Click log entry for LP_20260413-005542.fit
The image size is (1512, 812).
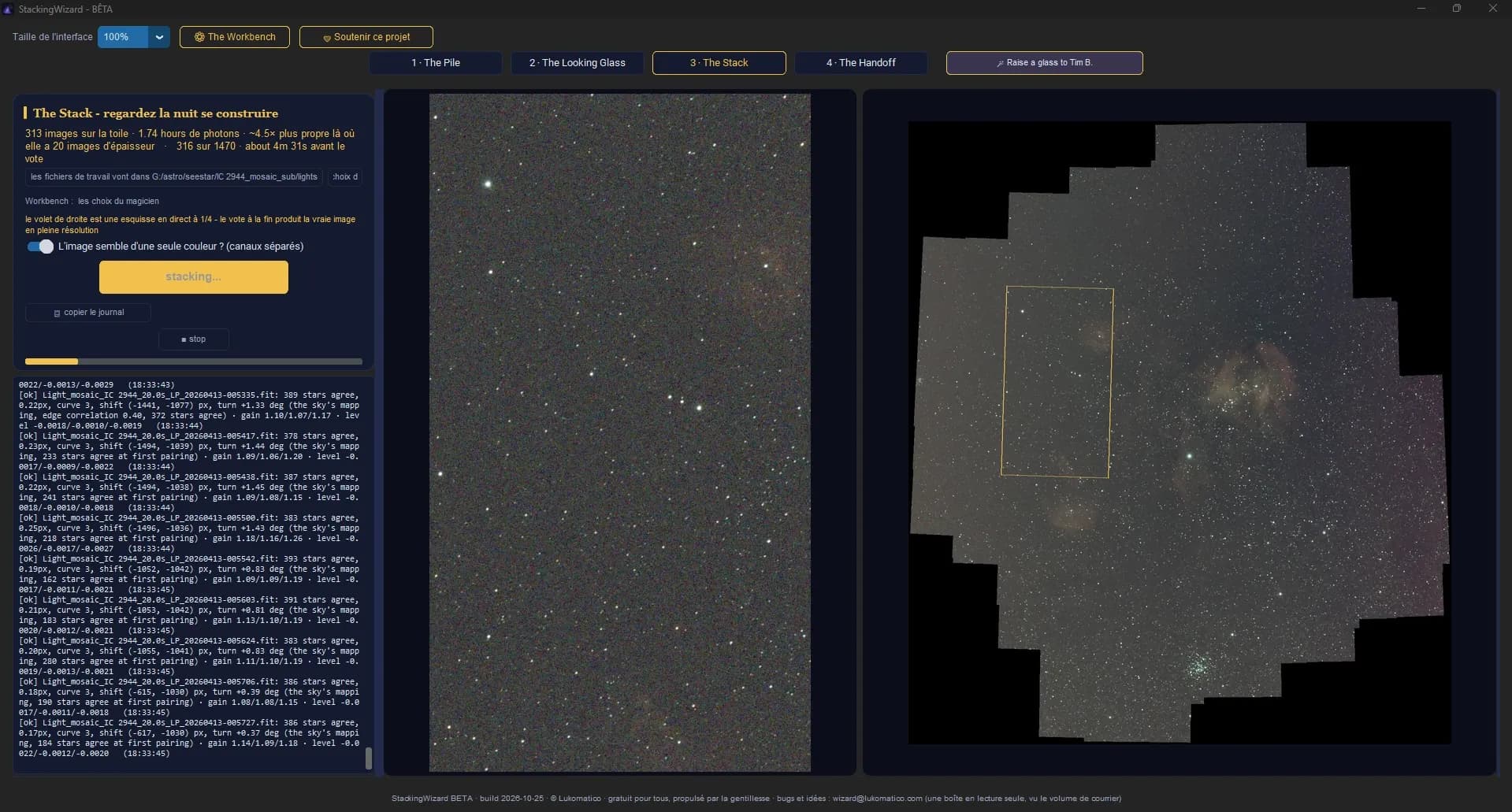click(x=189, y=574)
